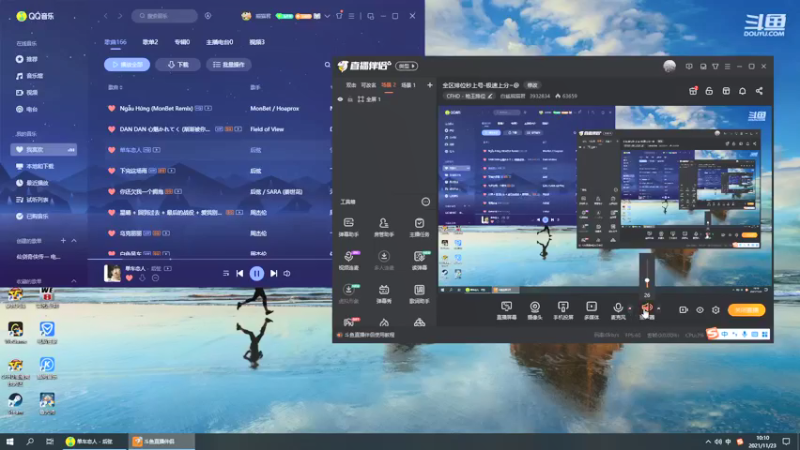Open 视频连麦 tool in toolbox
Viewport: 800px width, 450px height.
348,260
